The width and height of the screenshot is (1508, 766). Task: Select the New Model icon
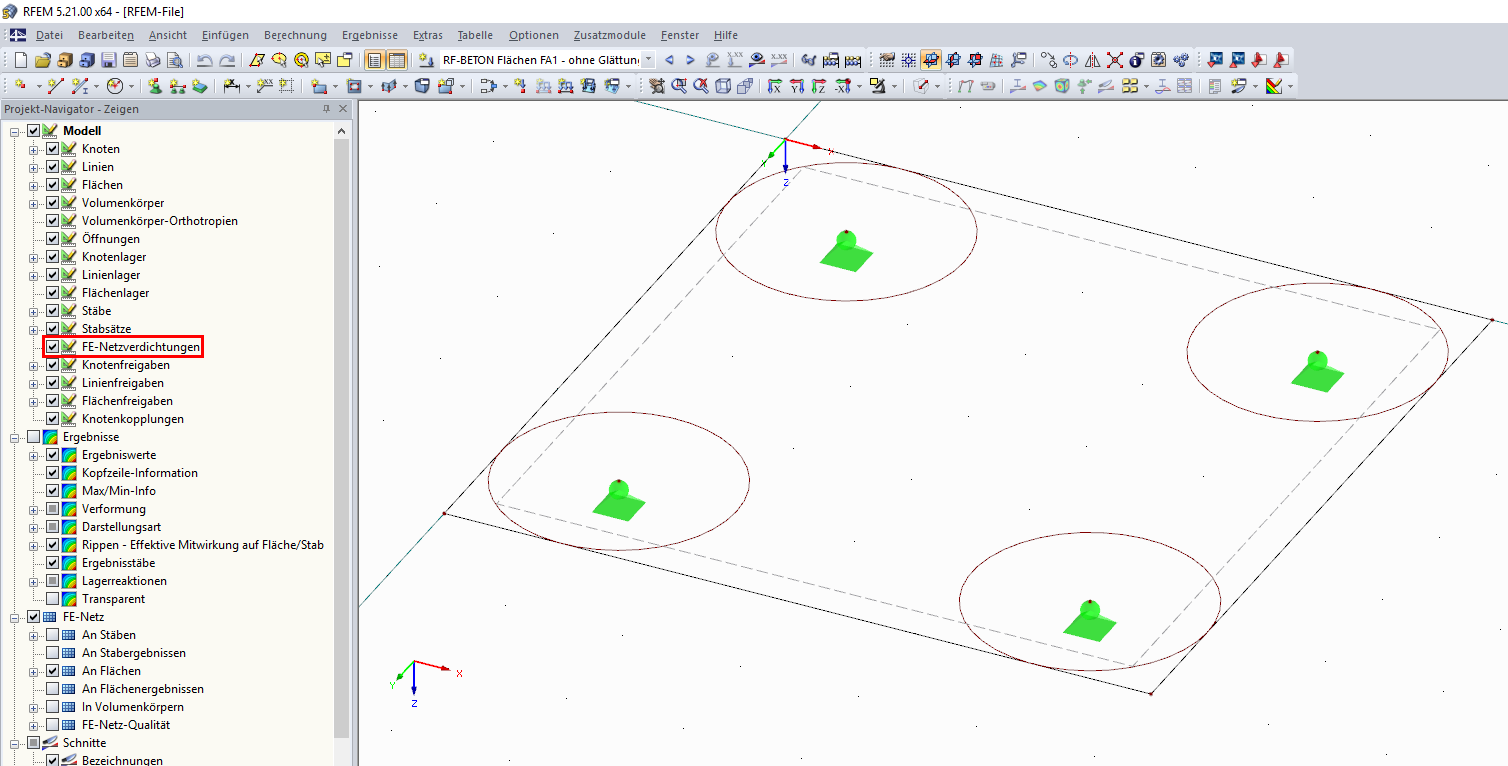20,60
